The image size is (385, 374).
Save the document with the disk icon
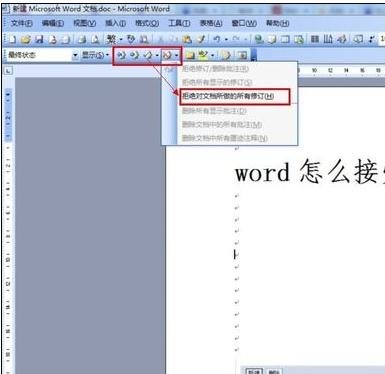(39, 40)
